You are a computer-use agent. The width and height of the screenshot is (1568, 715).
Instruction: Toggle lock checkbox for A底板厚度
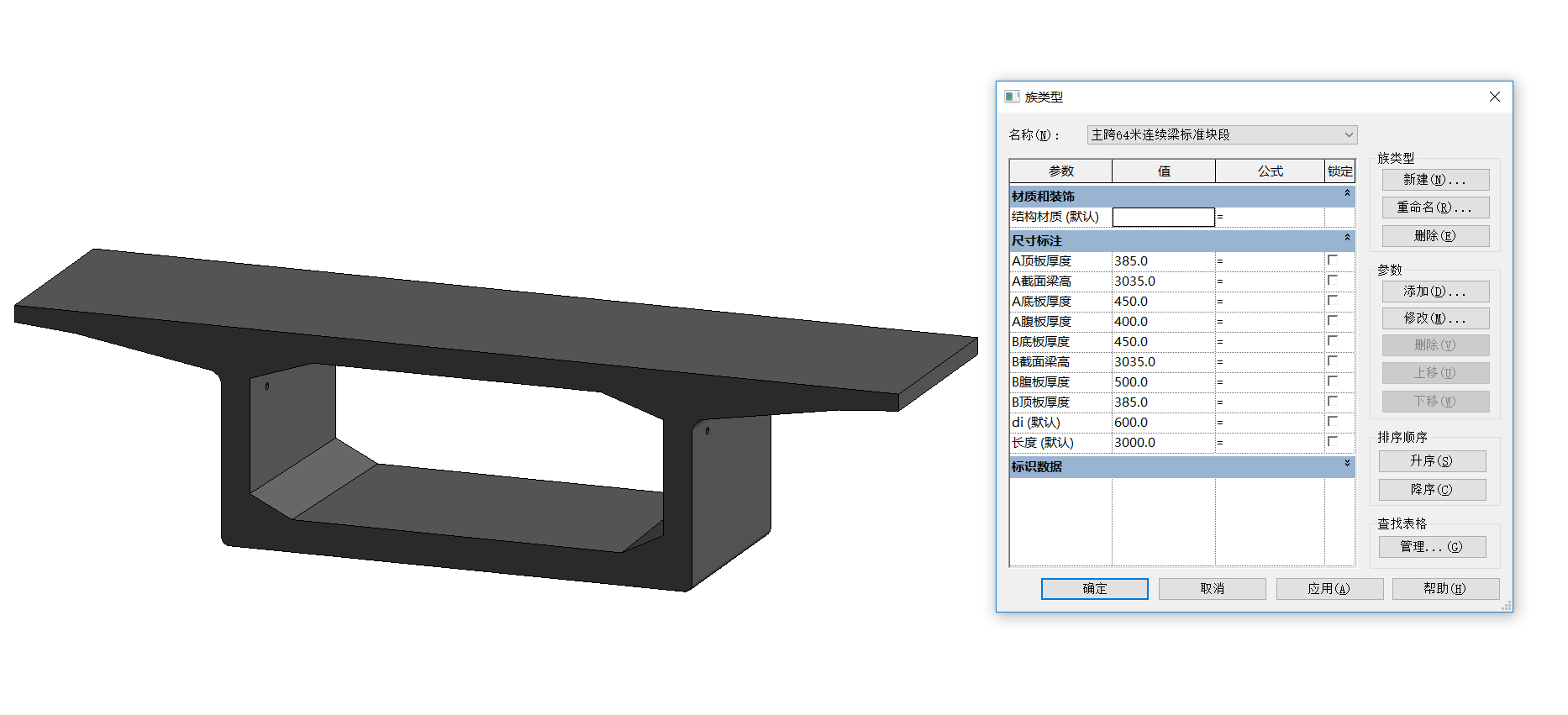coord(1333,300)
